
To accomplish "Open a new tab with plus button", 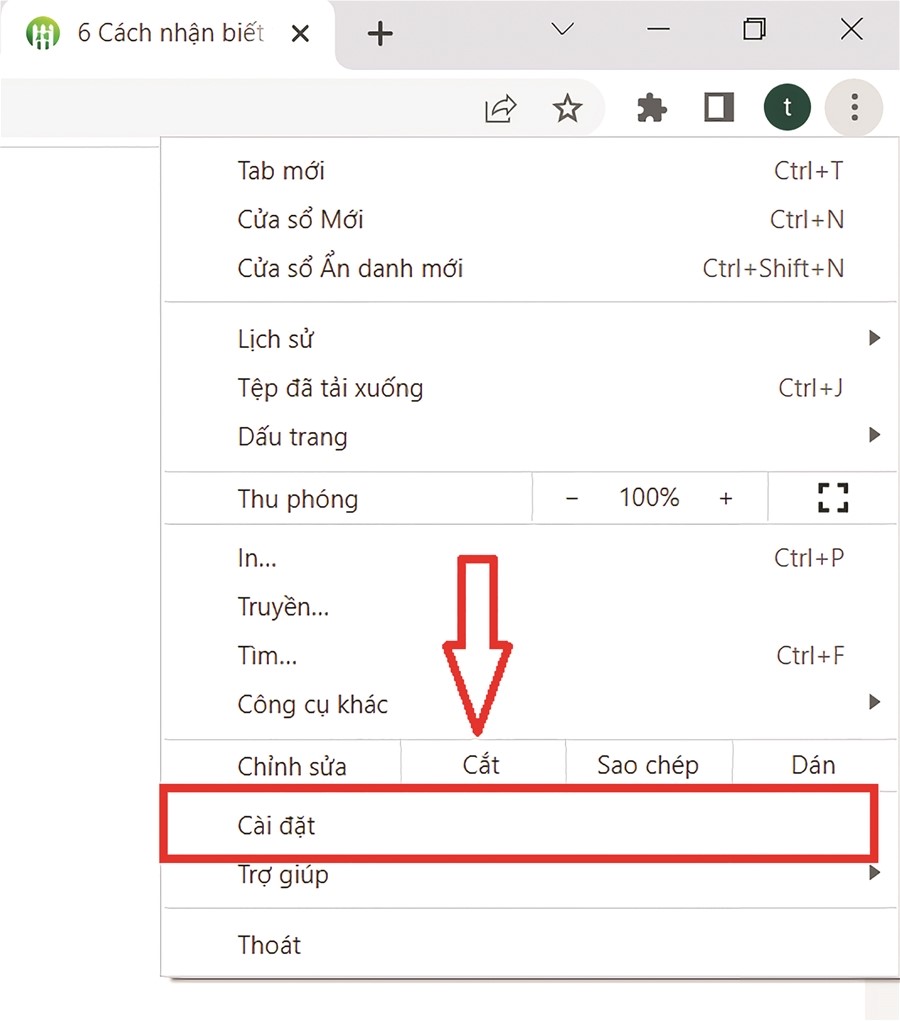I will pos(380,34).
